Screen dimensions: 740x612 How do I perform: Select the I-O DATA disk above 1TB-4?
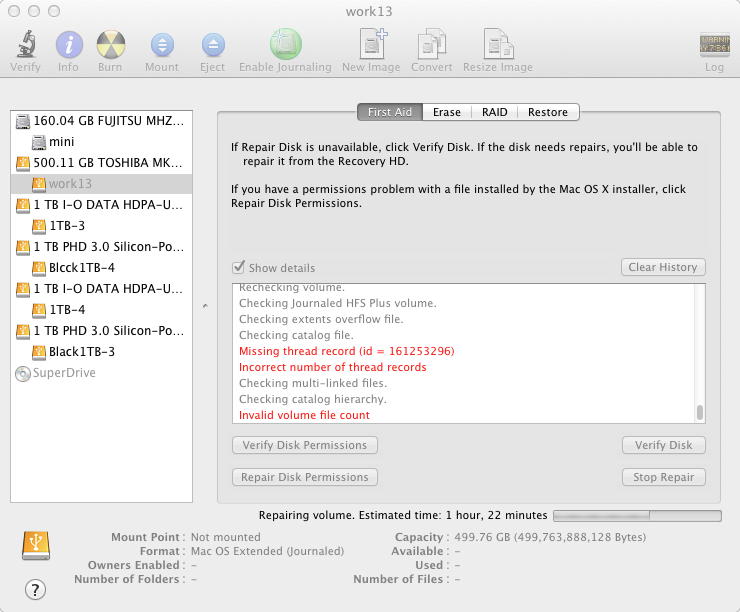tap(101, 289)
